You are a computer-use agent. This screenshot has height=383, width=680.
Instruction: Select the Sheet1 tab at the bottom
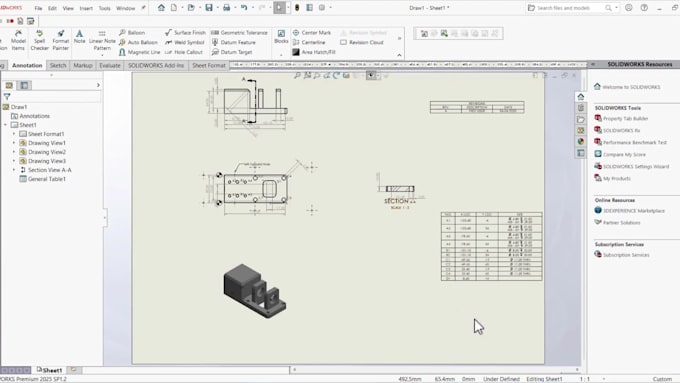[x=49, y=370]
